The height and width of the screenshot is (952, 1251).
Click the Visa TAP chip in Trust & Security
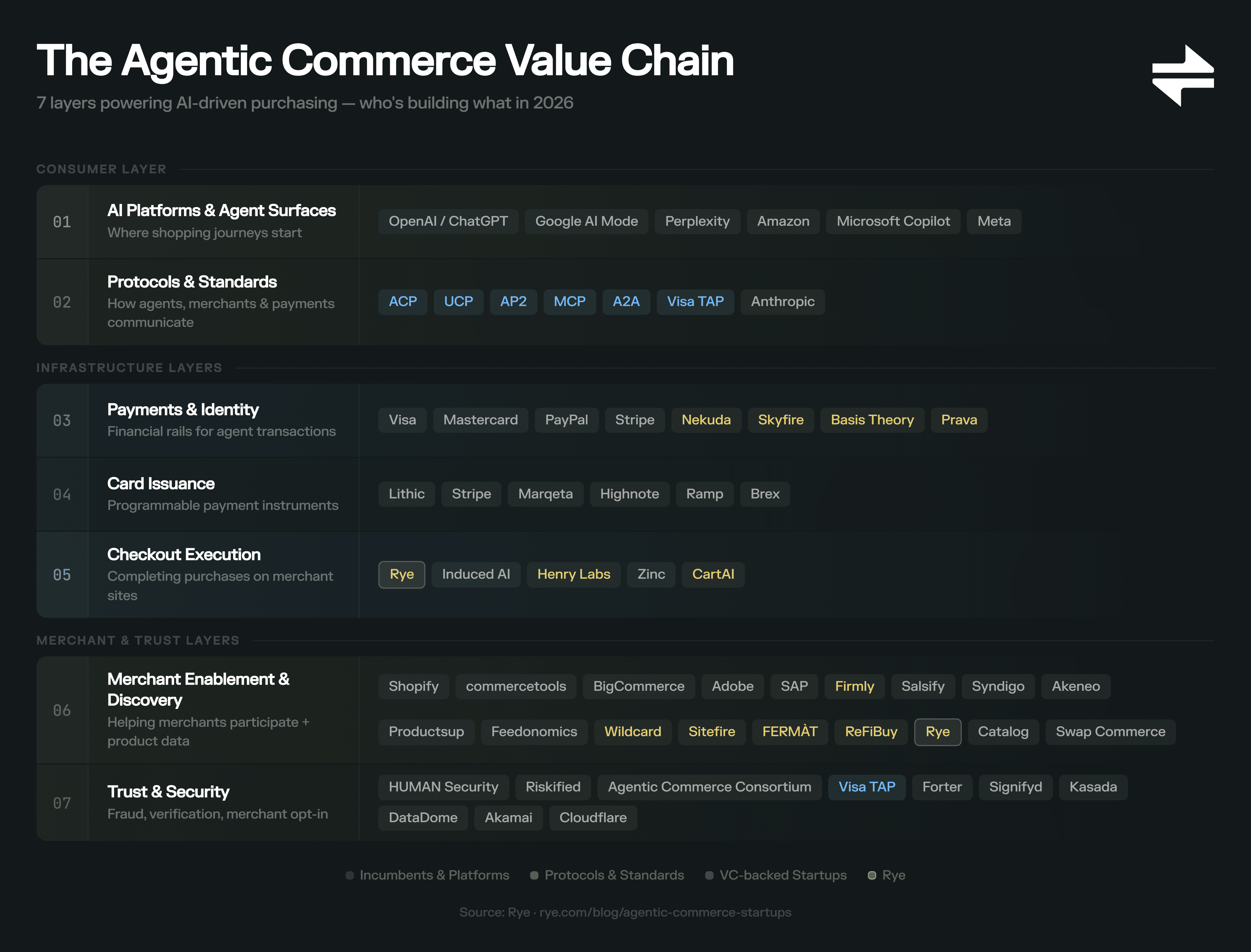click(867, 787)
